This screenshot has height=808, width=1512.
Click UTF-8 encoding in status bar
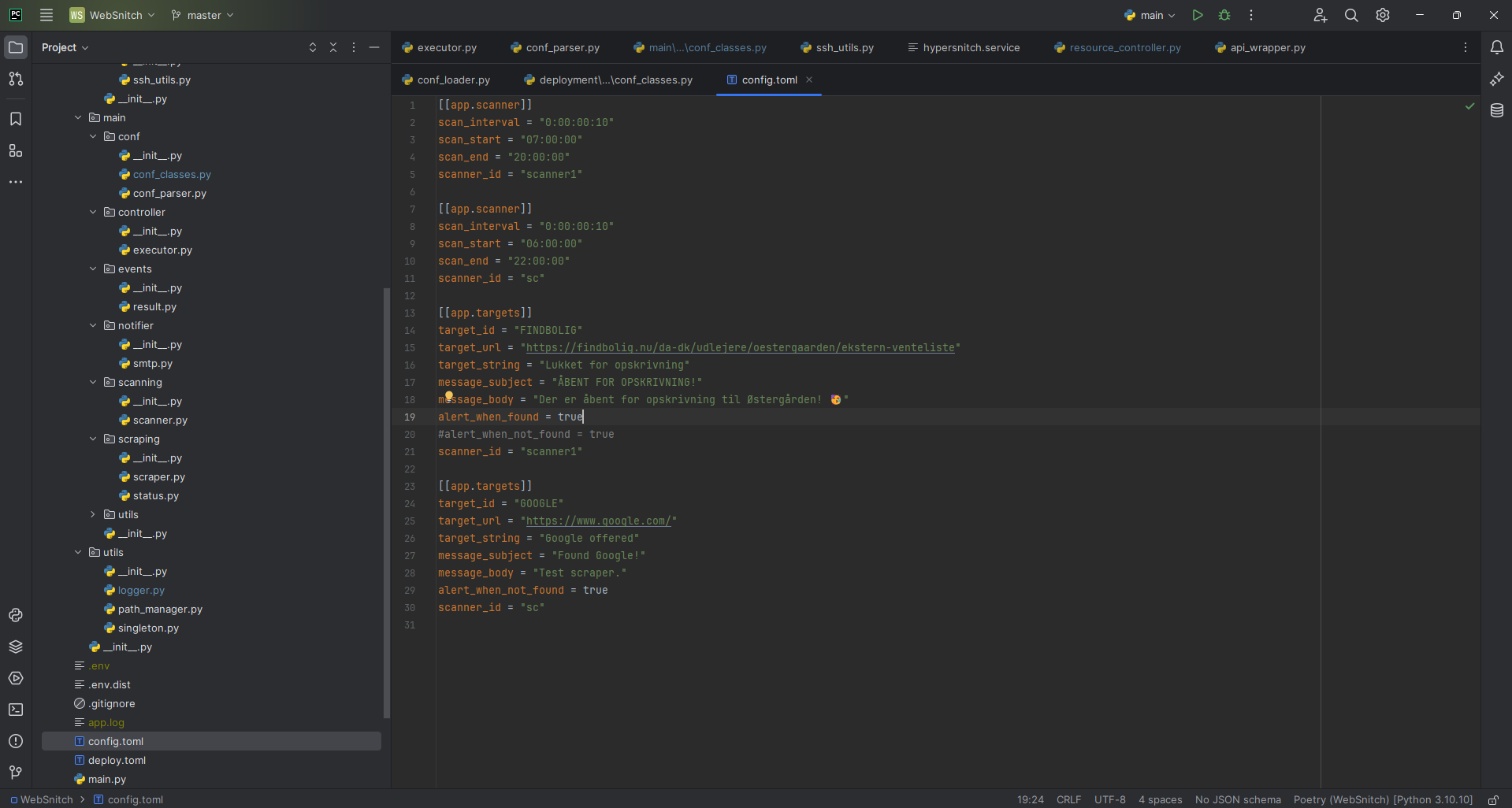point(1109,799)
